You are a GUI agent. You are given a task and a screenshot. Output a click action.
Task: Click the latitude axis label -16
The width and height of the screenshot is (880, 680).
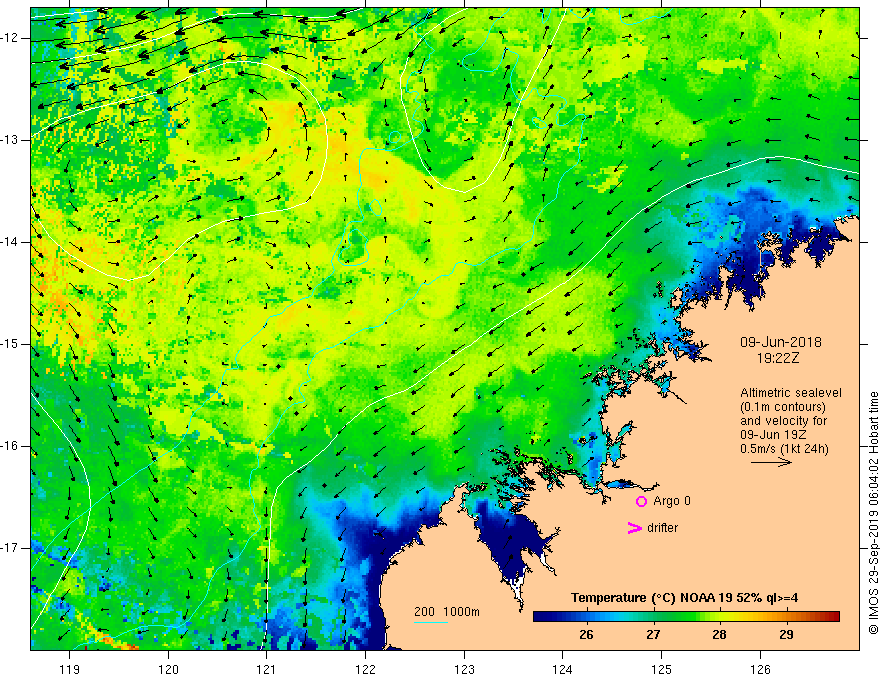(10, 446)
